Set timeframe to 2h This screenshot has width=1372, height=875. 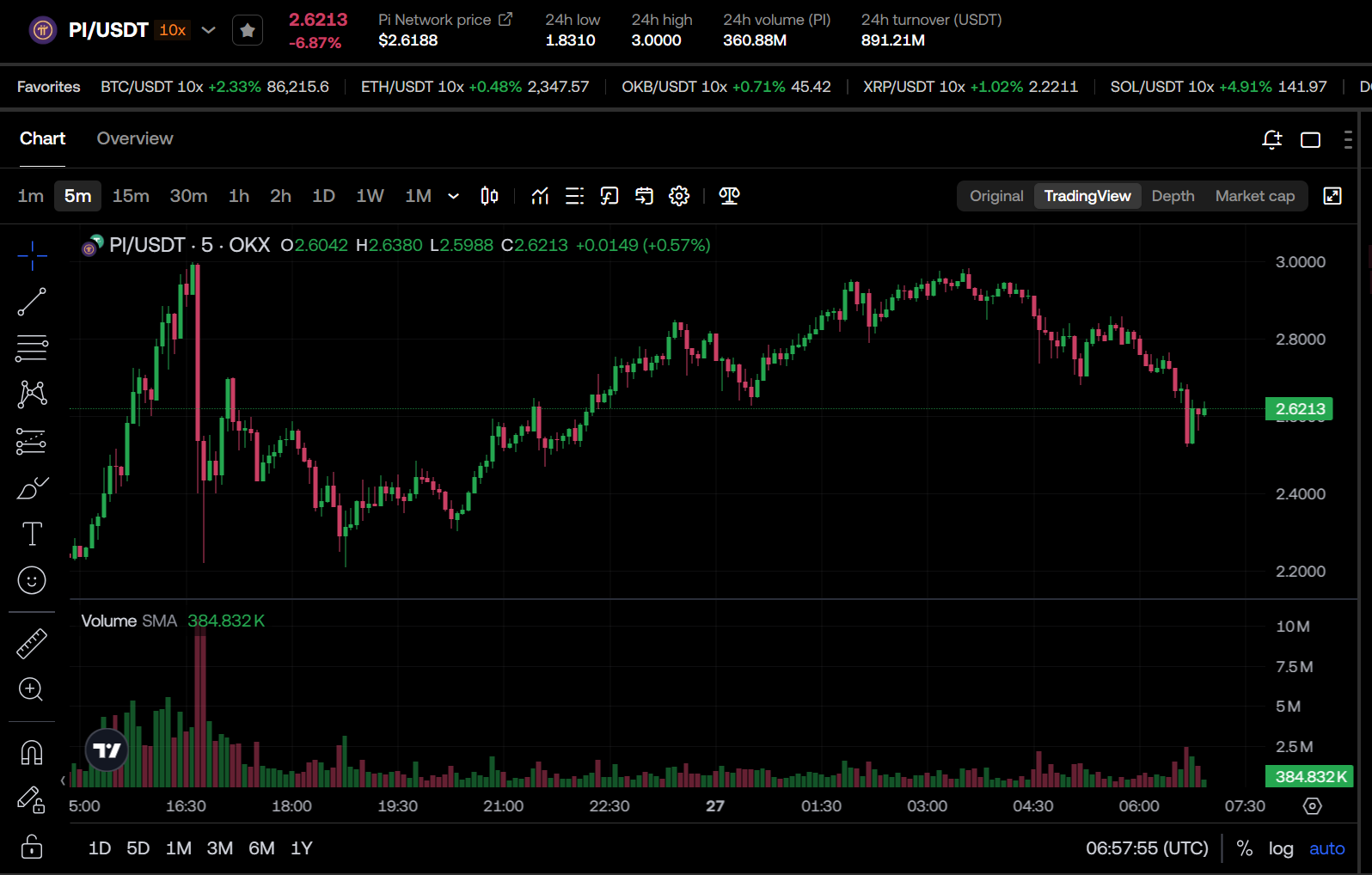pos(280,196)
